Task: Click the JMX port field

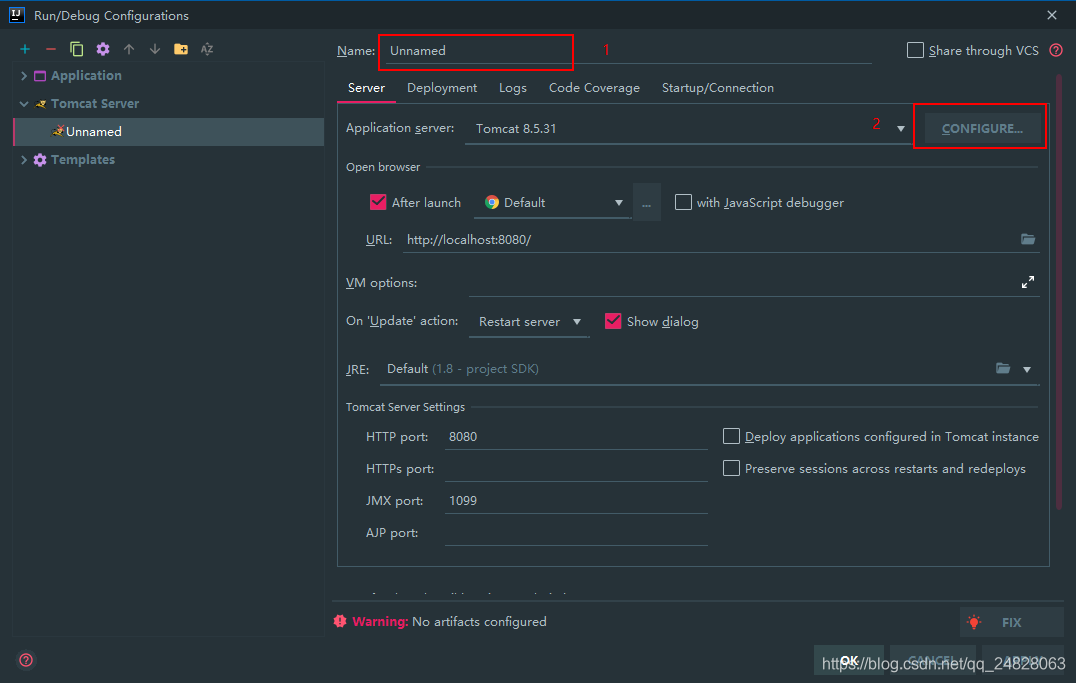Action: 576,500
